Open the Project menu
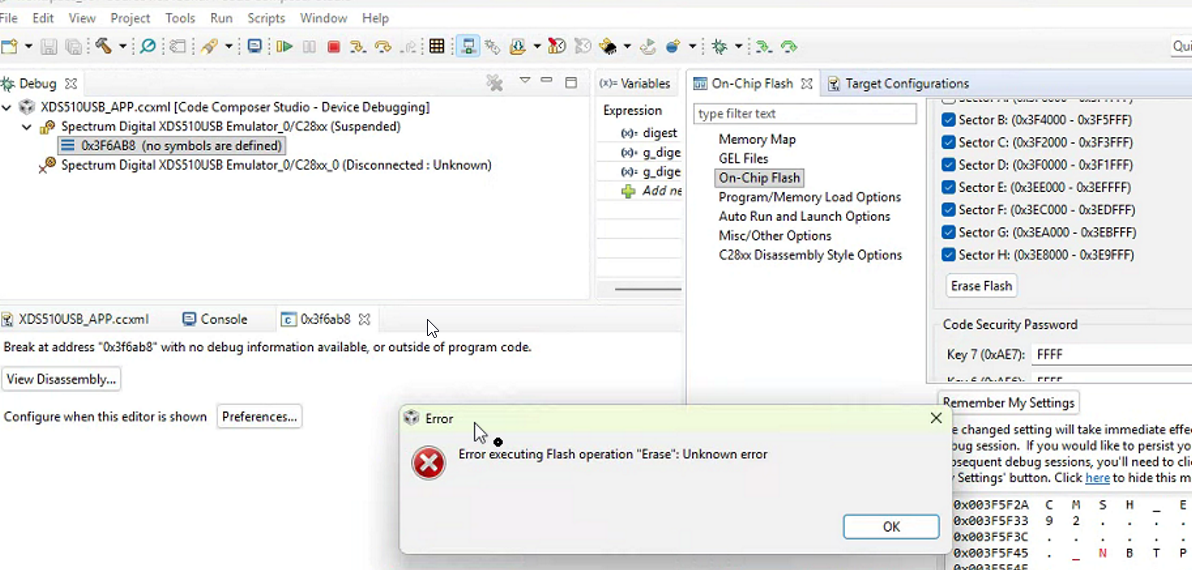Viewport: 1192px width, 570px height. 130,17
